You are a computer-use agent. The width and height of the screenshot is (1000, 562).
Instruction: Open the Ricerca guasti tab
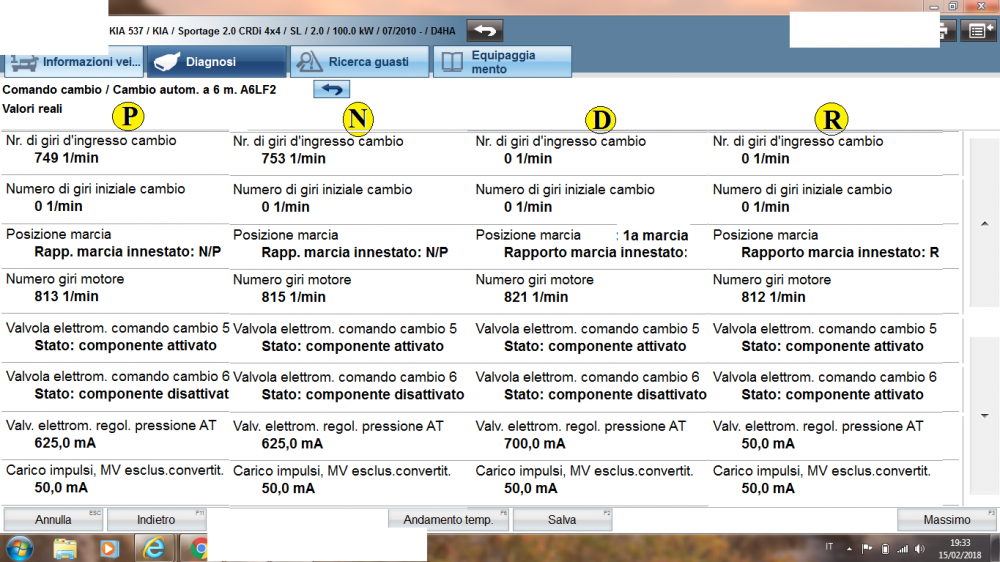coord(360,62)
